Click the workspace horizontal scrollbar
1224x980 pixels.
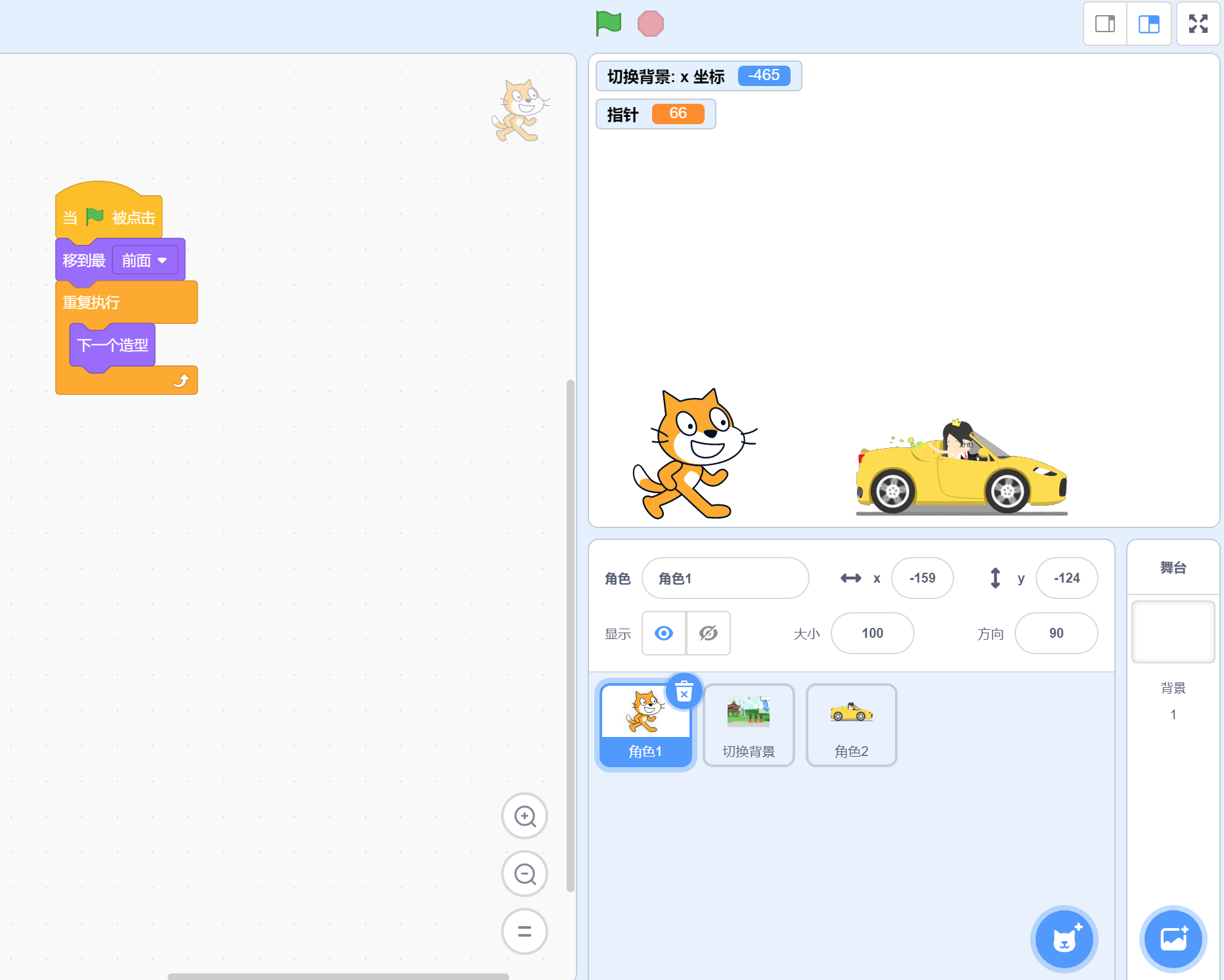[338, 976]
